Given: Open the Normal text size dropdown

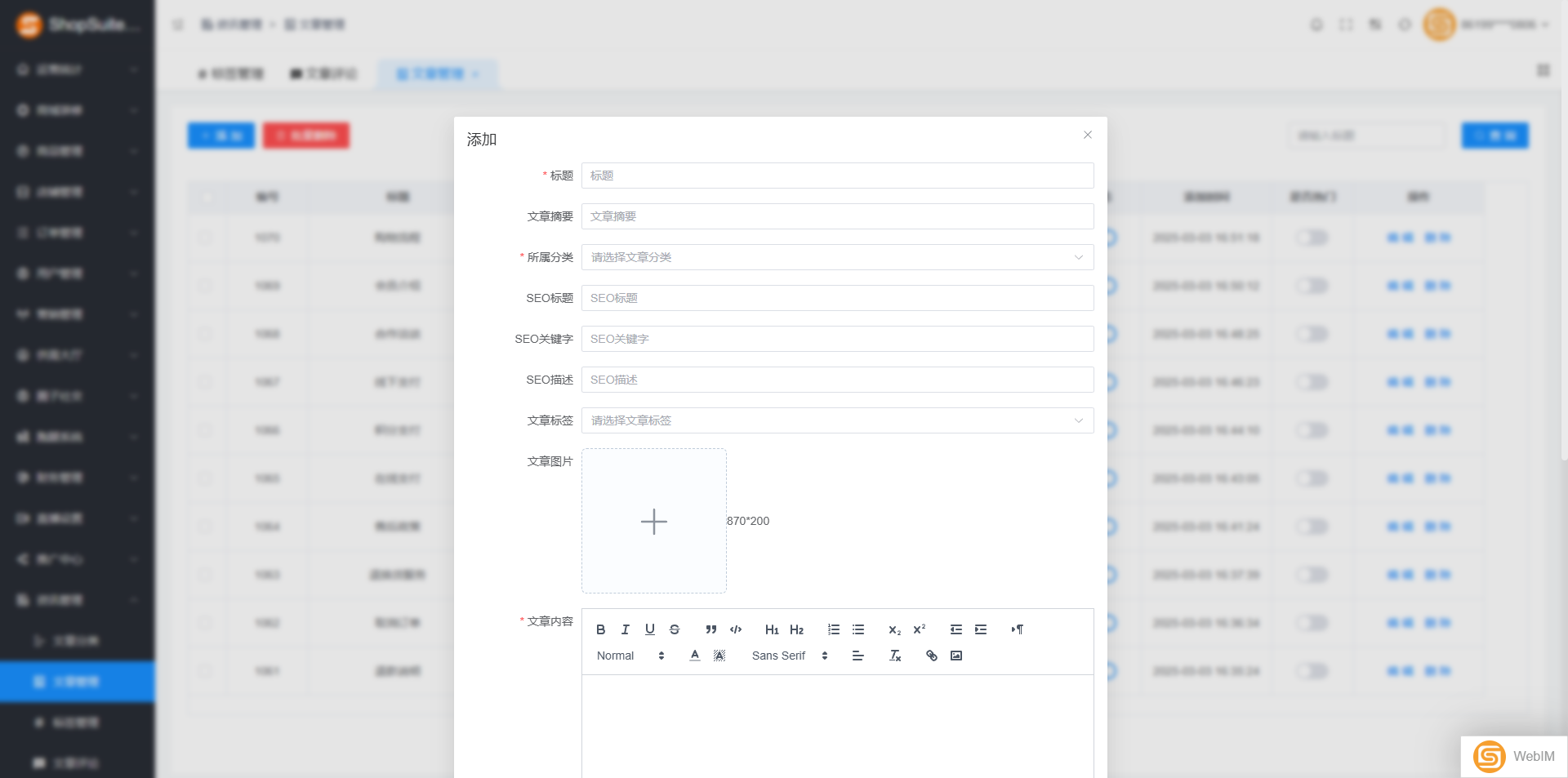Looking at the screenshot, I should (x=630, y=656).
